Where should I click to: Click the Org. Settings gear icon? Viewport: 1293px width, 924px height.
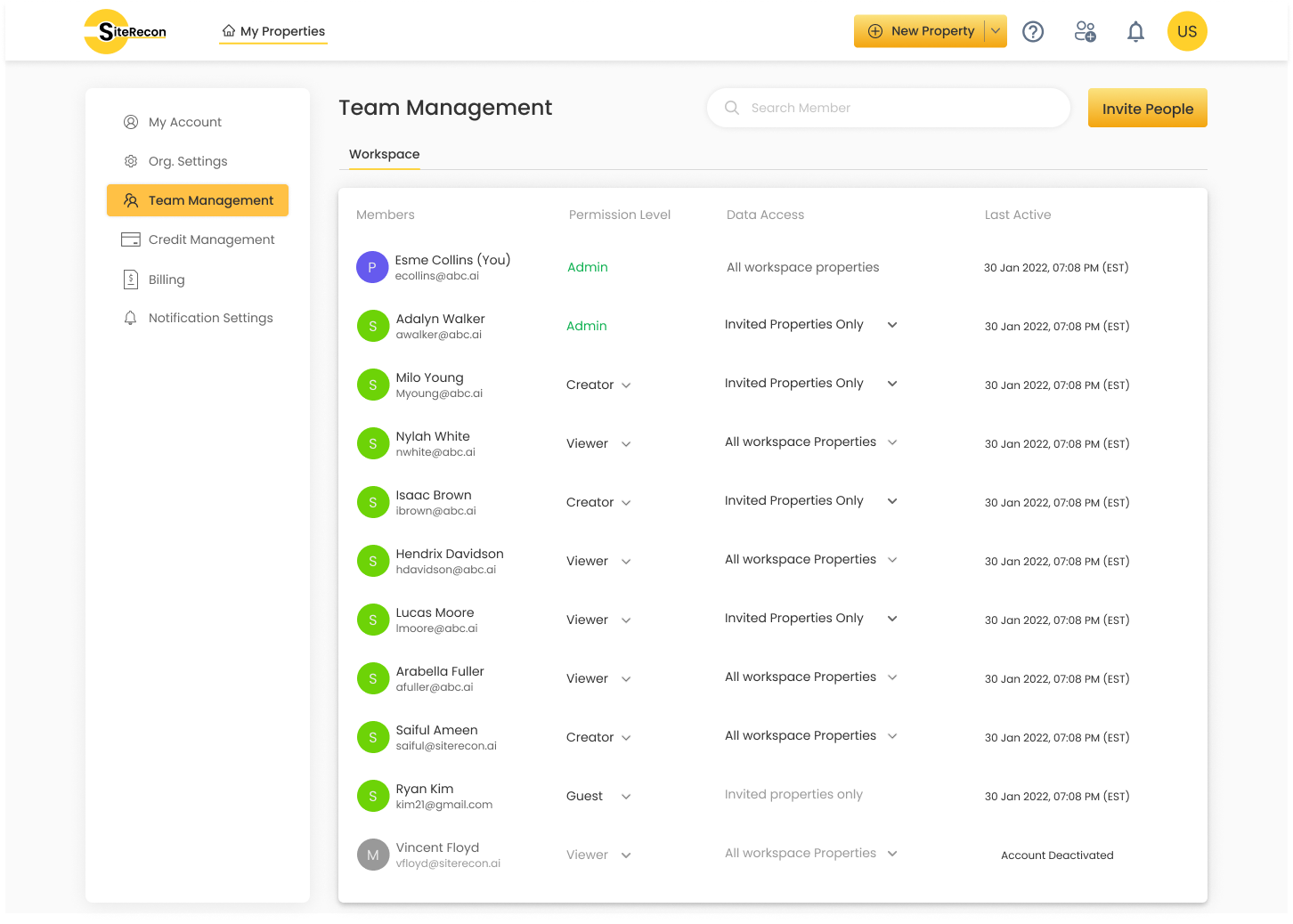tap(131, 161)
